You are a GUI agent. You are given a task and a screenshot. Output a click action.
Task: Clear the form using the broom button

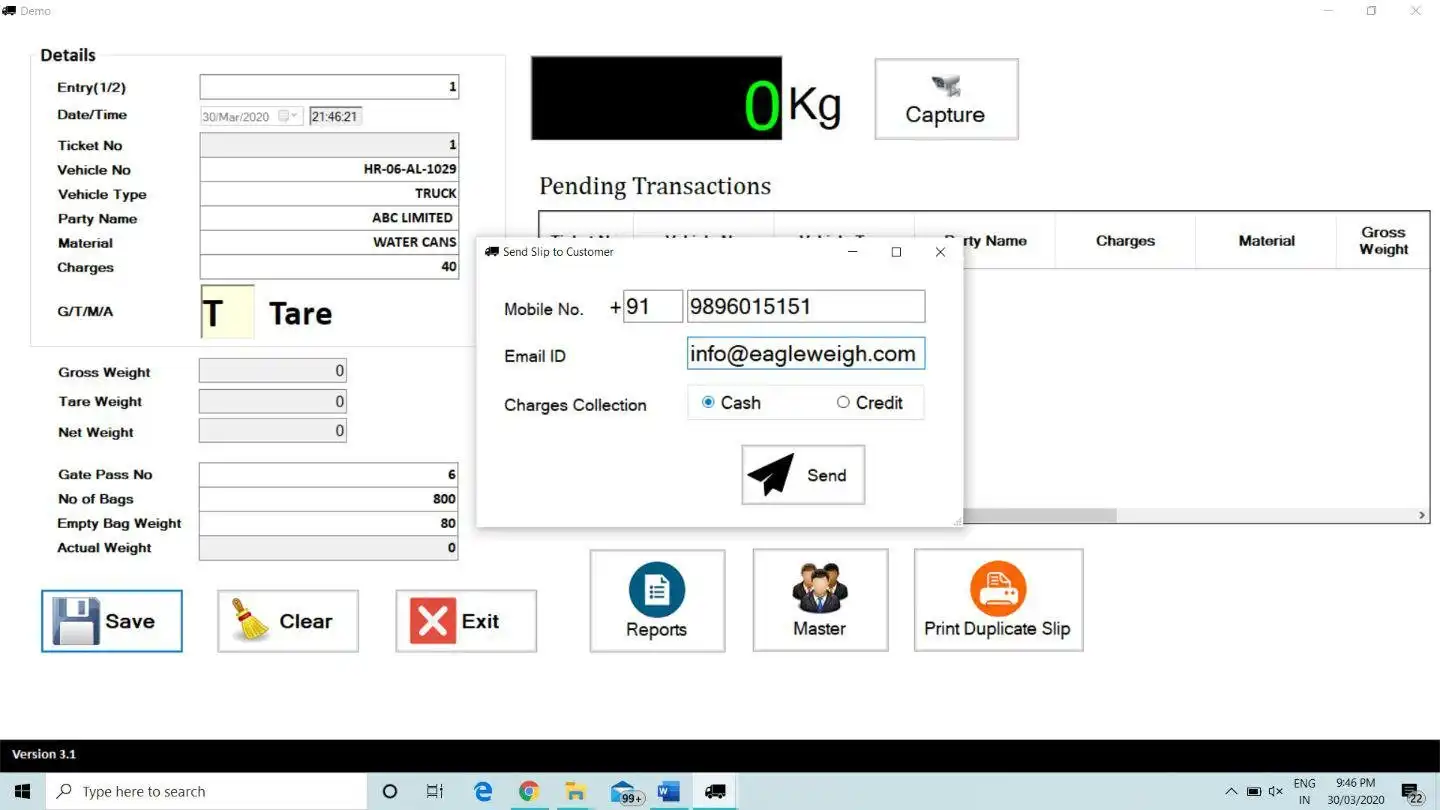(288, 621)
